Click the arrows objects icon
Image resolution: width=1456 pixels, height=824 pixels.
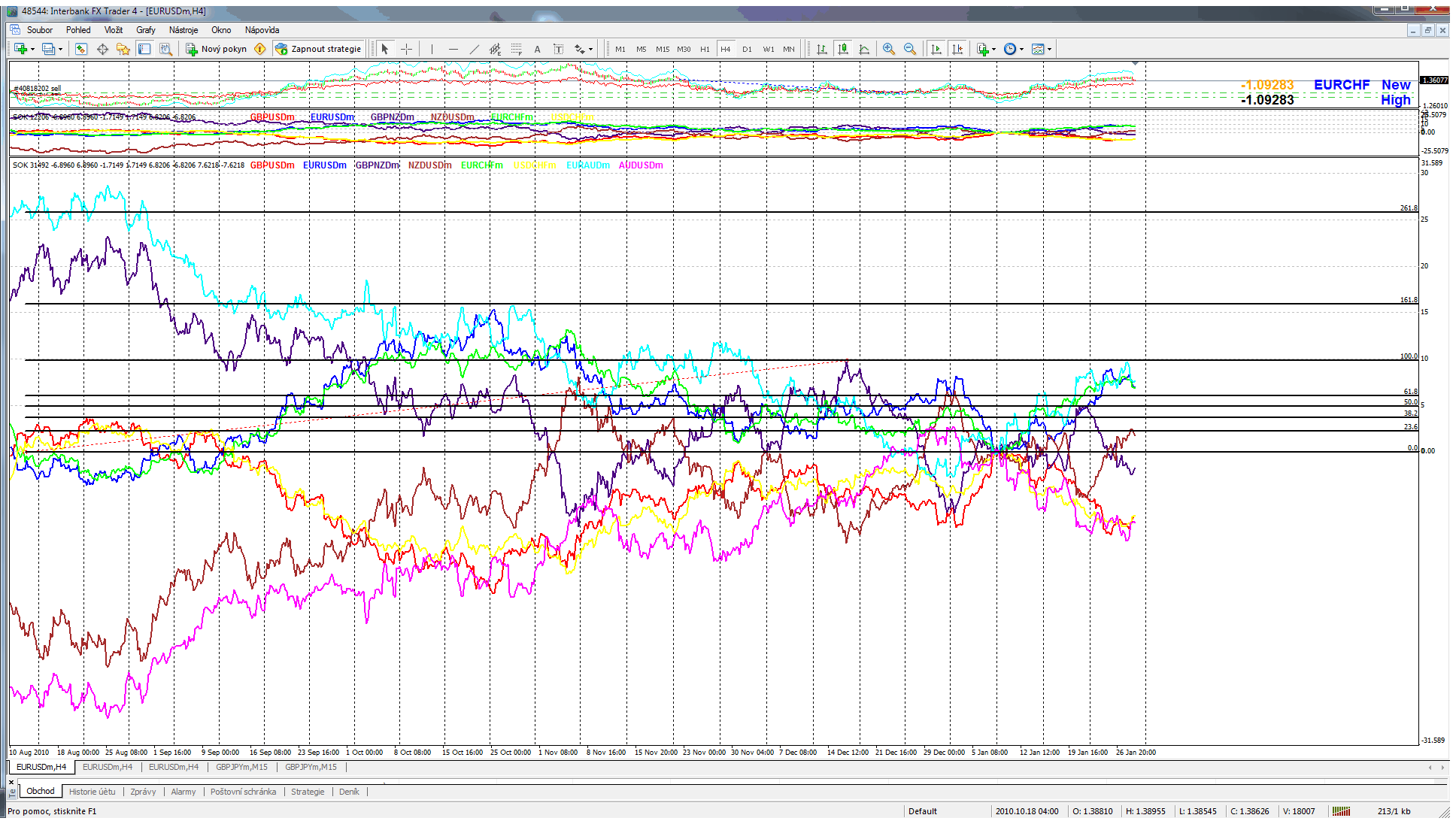point(579,49)
